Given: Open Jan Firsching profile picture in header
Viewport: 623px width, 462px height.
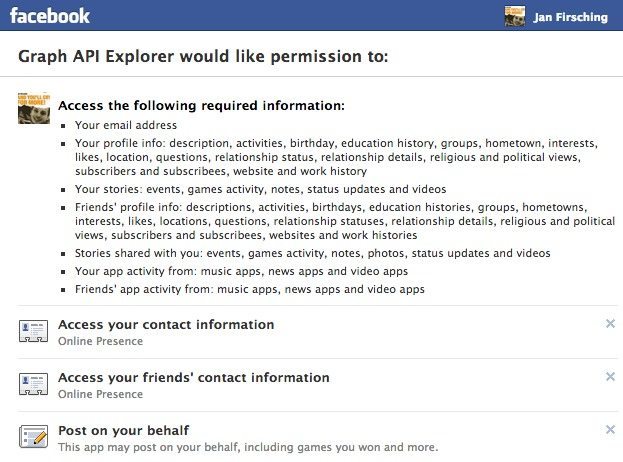Looking at the screenshot, I should pos(515,16).
